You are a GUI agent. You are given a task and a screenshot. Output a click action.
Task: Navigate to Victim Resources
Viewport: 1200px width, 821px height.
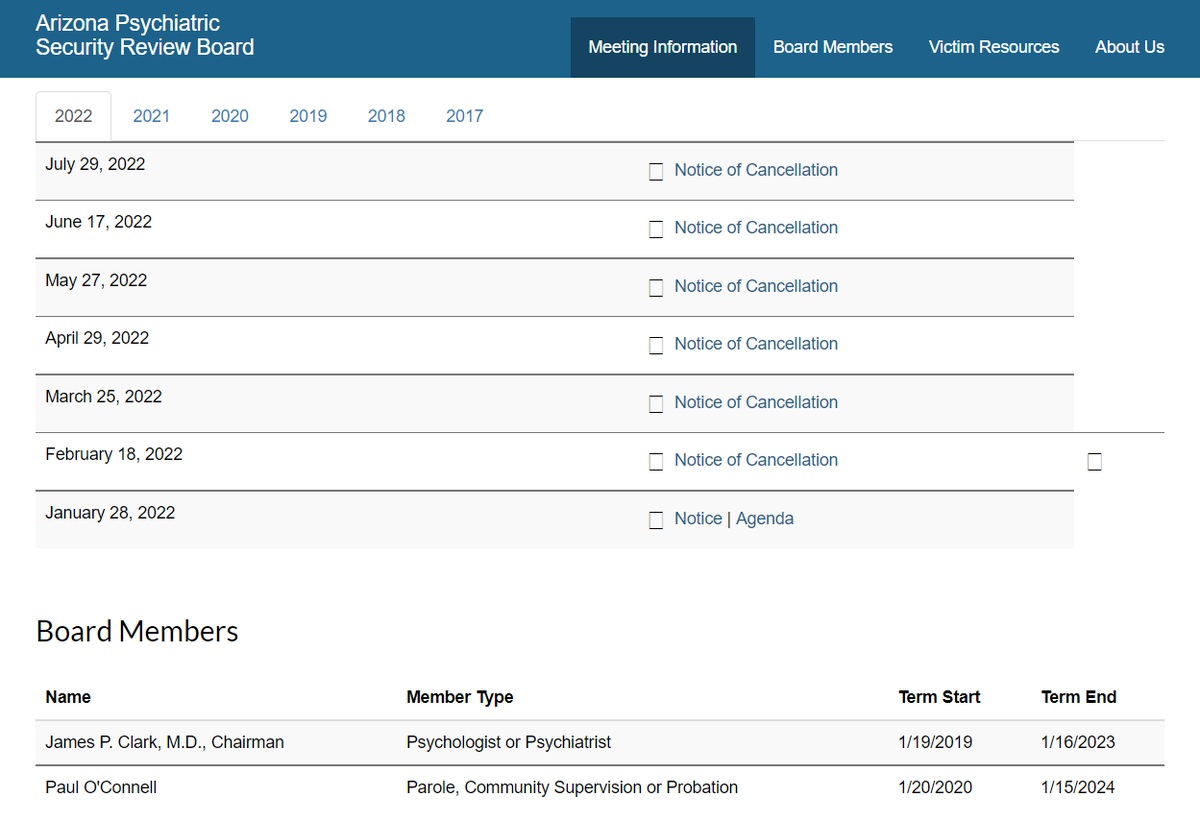993,46
